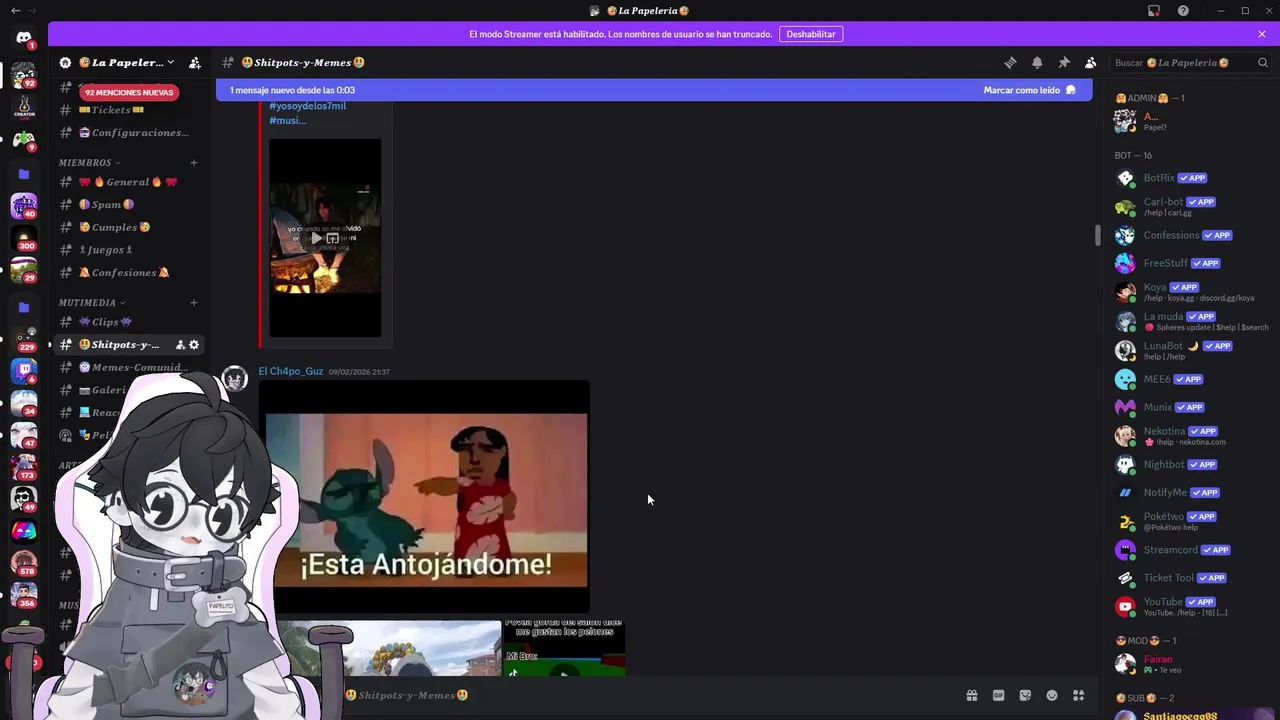Open MEE6 bot profile
Viewport: 1280px width, 720px height.
1190,379
